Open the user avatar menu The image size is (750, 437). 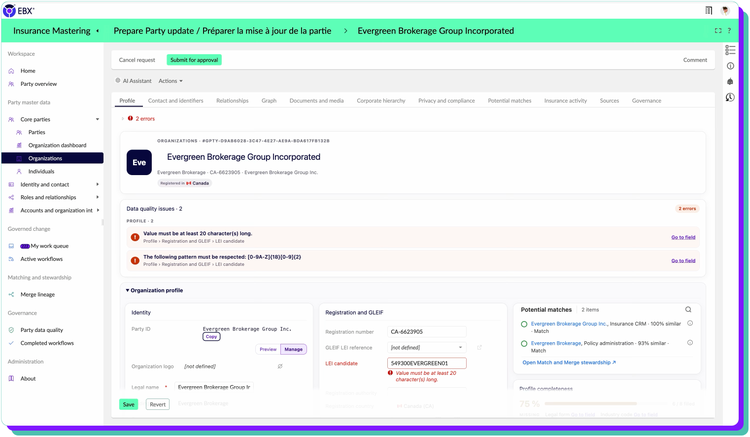pos(725,10)
